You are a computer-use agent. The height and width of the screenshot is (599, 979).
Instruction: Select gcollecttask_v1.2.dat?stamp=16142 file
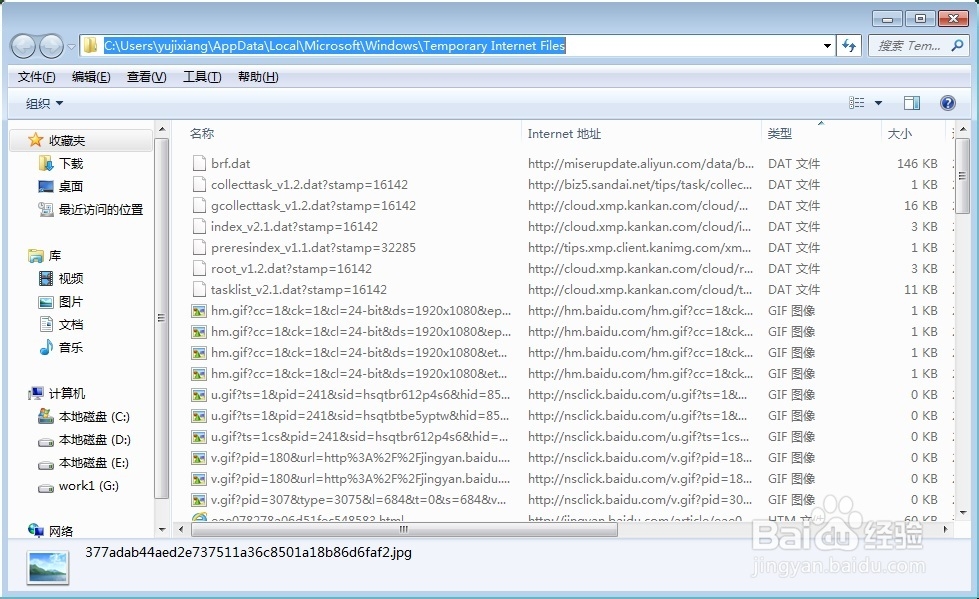[313, 205]
